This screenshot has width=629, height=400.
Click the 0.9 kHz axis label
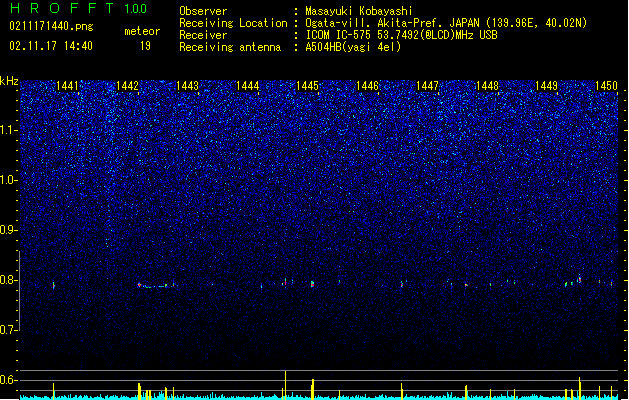coord(8,230)
